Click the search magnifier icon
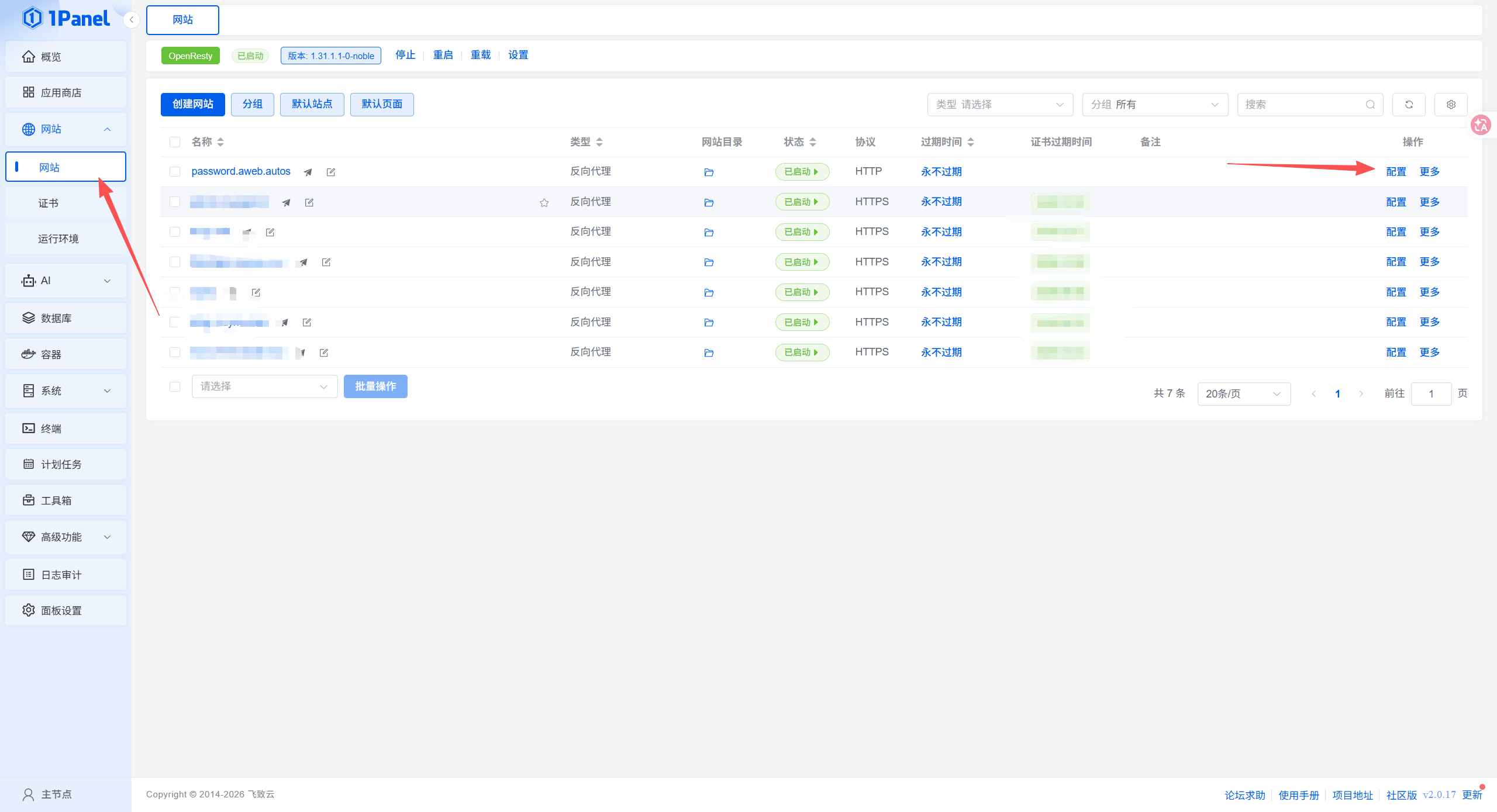 coord(1370,105)
